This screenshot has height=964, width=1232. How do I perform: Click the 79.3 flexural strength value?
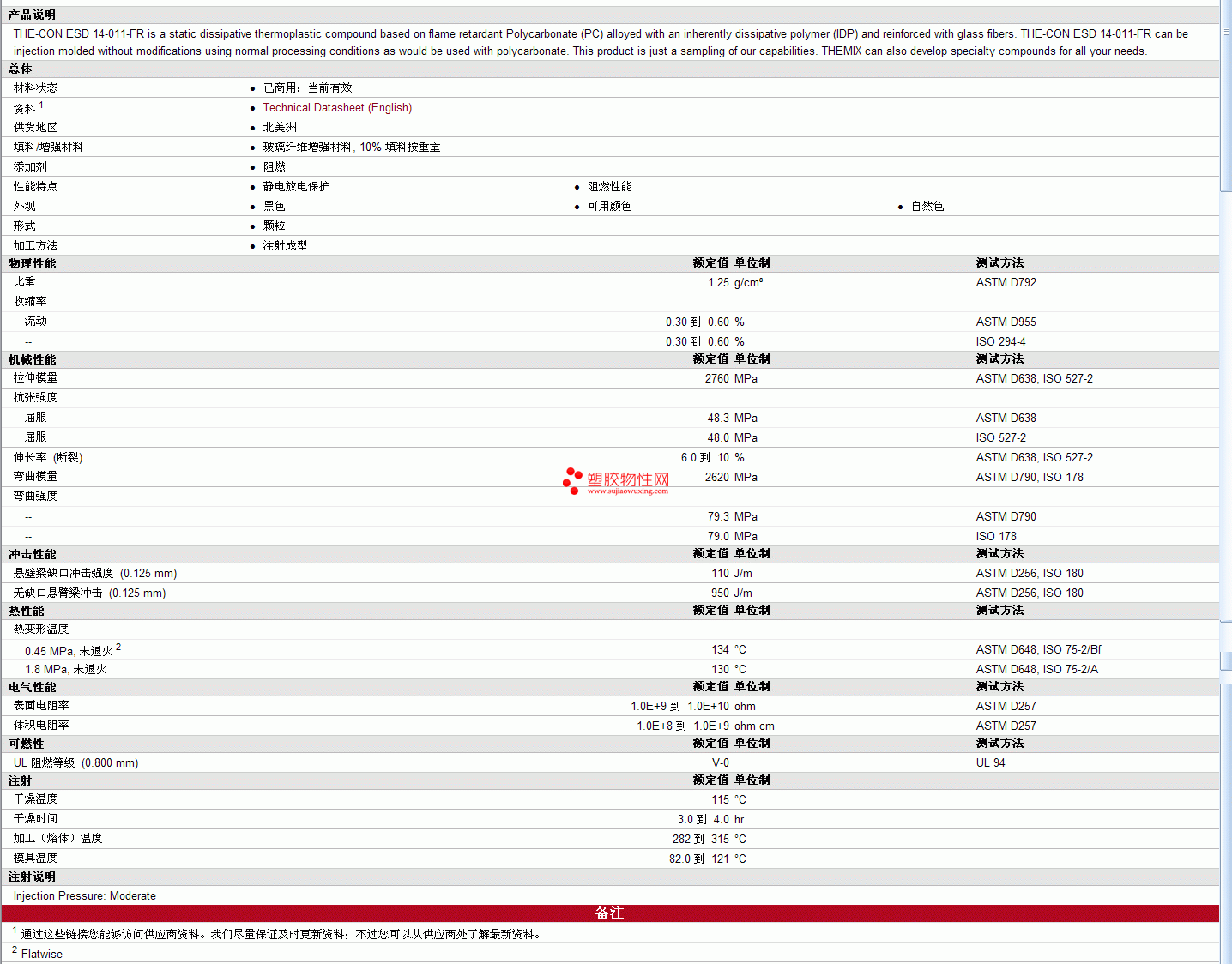click(718, 516)
